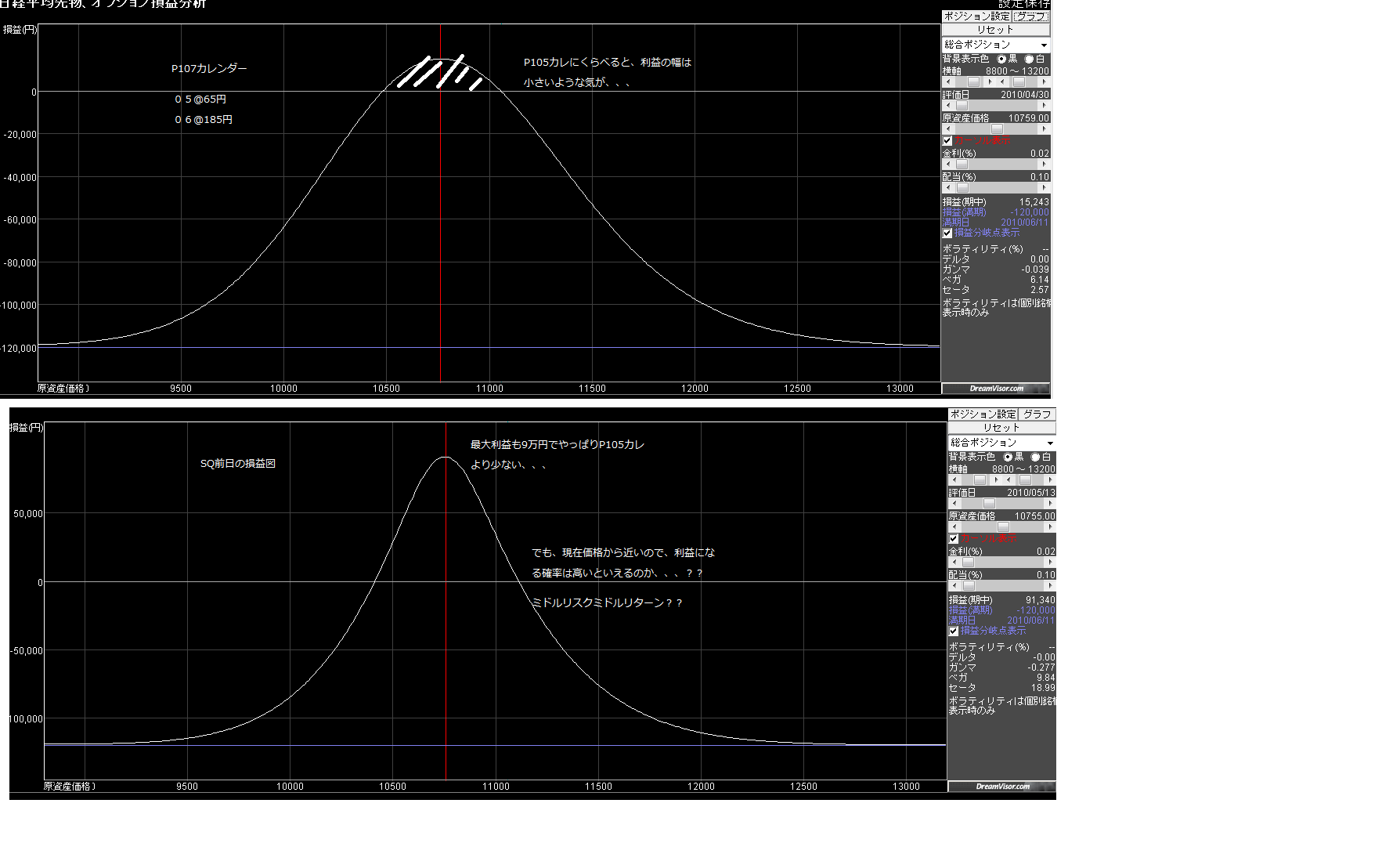The height and width of the screenshot is (843, 1400).
Task: Click DreamVisor.com logo below the bottom panel
Action: coord(1002,787)
